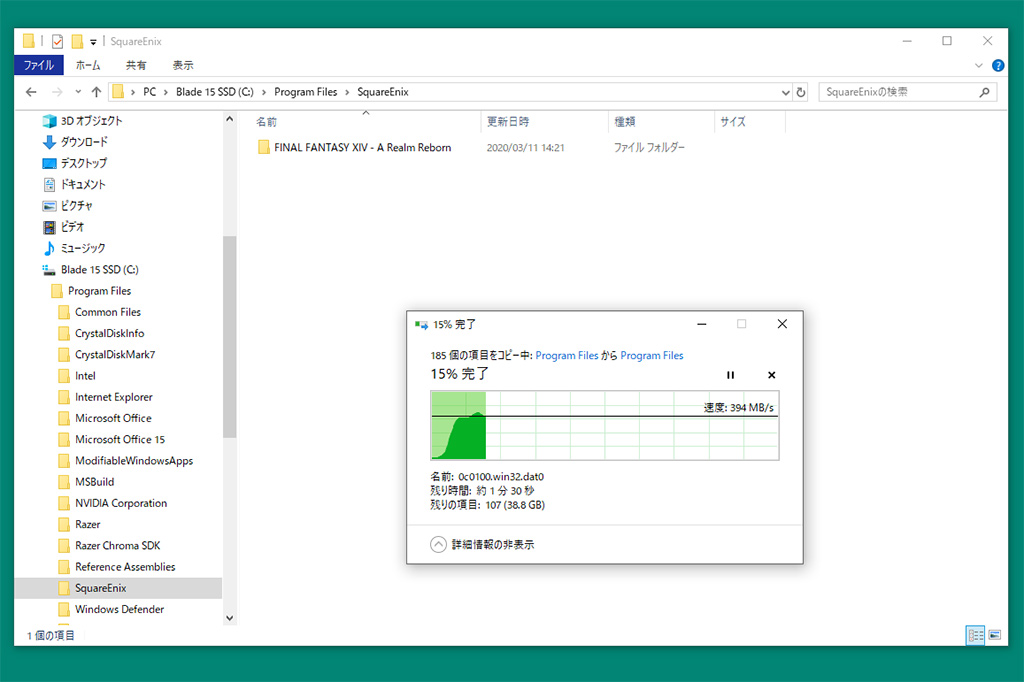The height and width of the screenshot is (682, 1024).
Task: Switch to the 共有 ribbon tab
Action: [x=136, y=65]
